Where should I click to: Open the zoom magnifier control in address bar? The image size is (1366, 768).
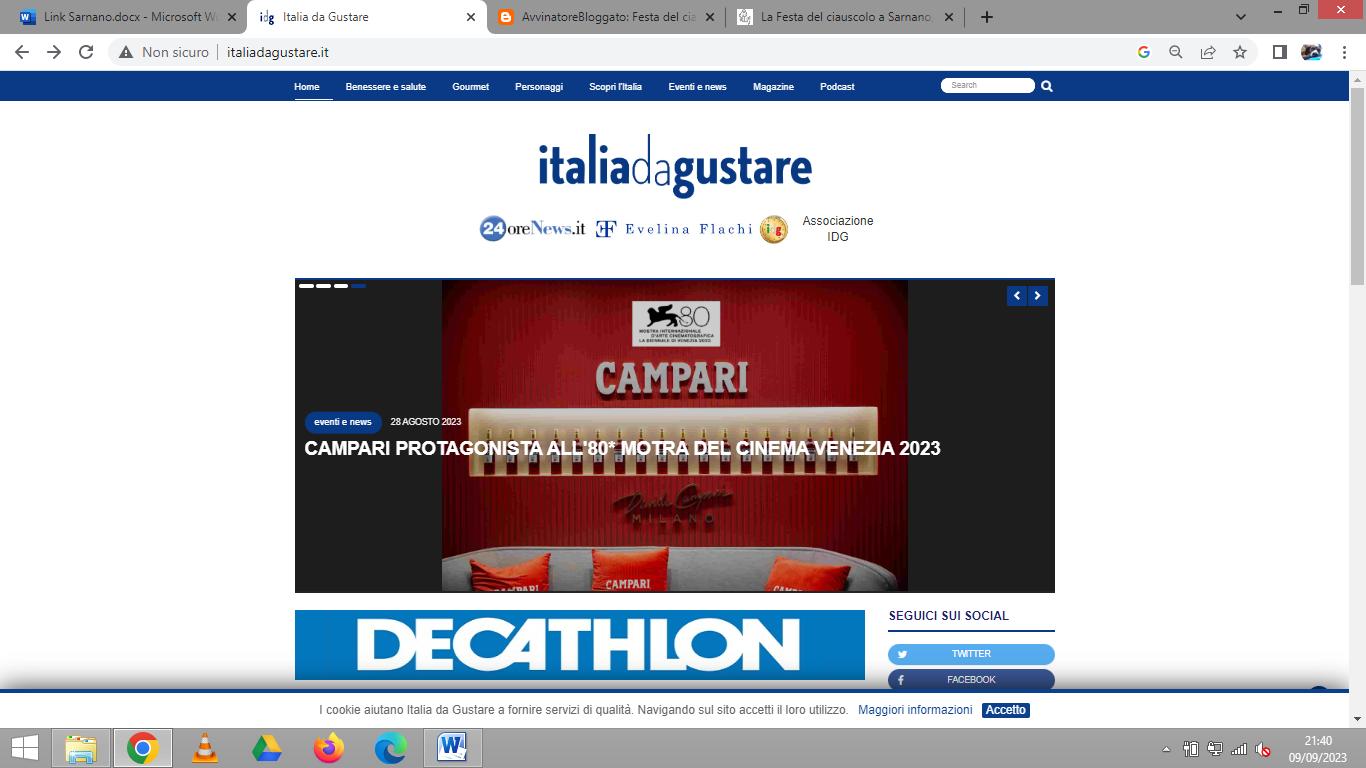(x=1176, y=52)
